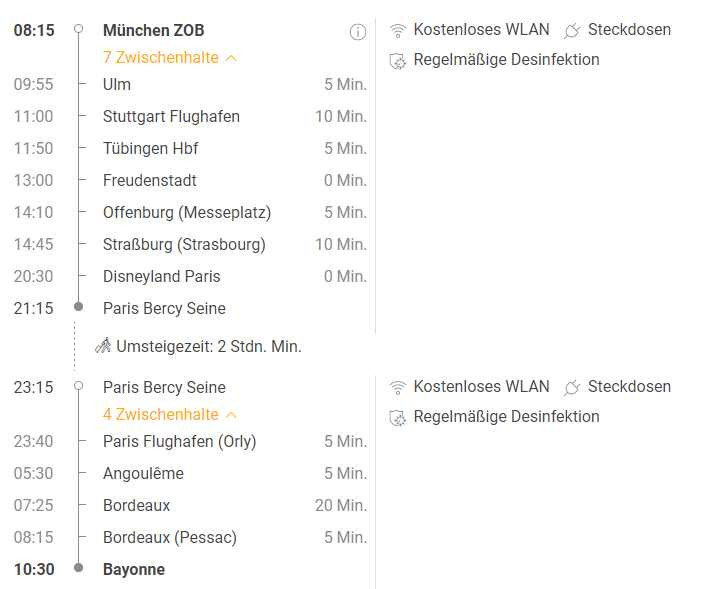Click the disinfection shield icon in first trip
Image resolution: width=728 pixels, height=589 pixels.
click(x=397, y=61)
